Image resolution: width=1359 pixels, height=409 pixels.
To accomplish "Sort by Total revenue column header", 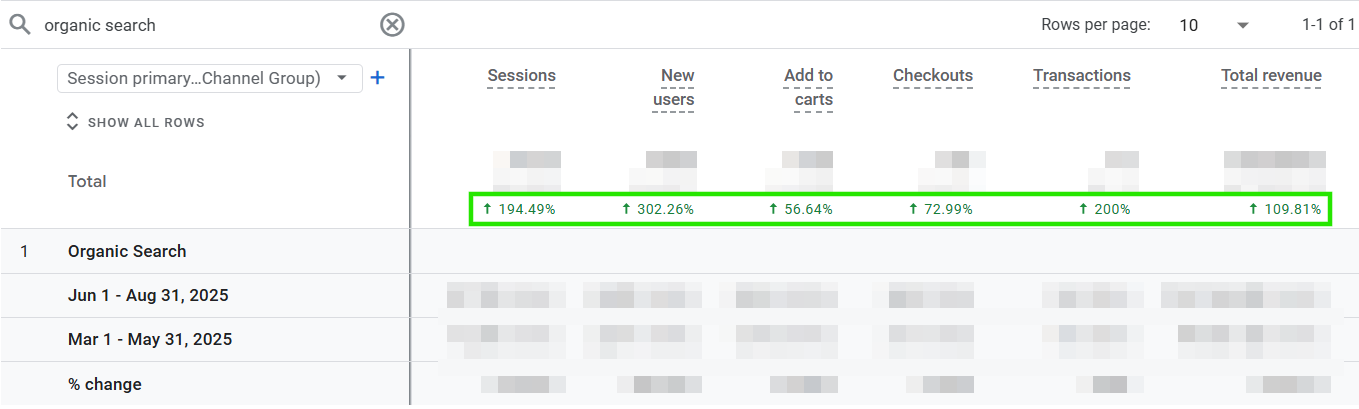I will tap(1271, 76).
